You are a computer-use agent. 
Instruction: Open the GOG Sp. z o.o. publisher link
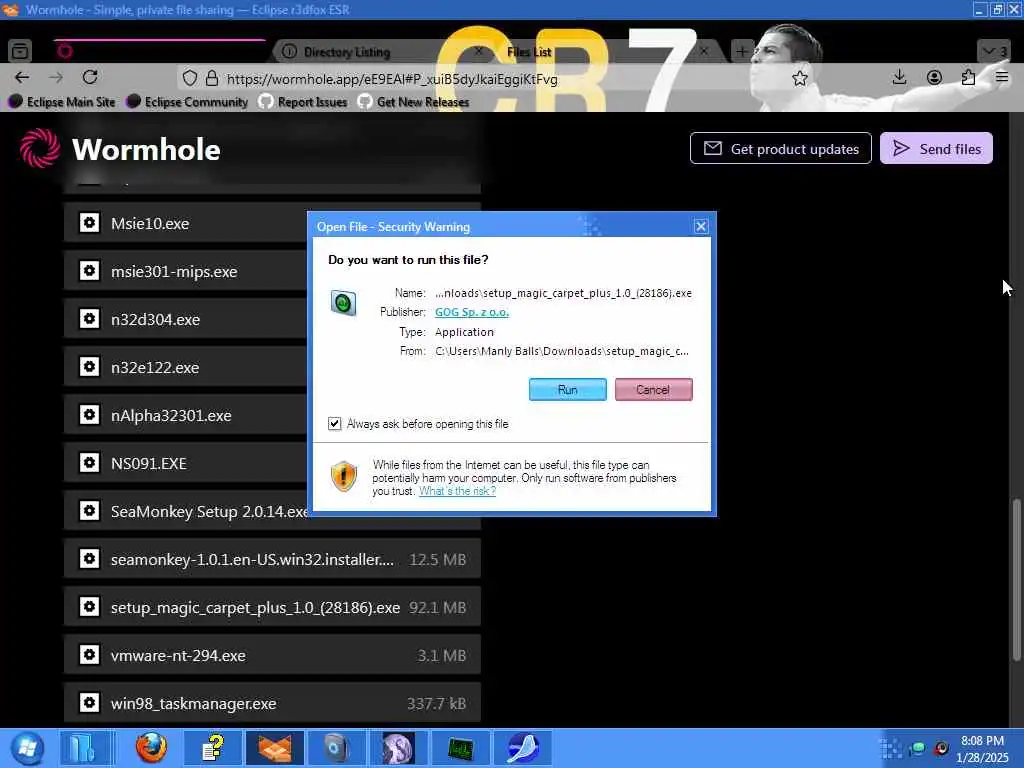[x=472, y=312]
